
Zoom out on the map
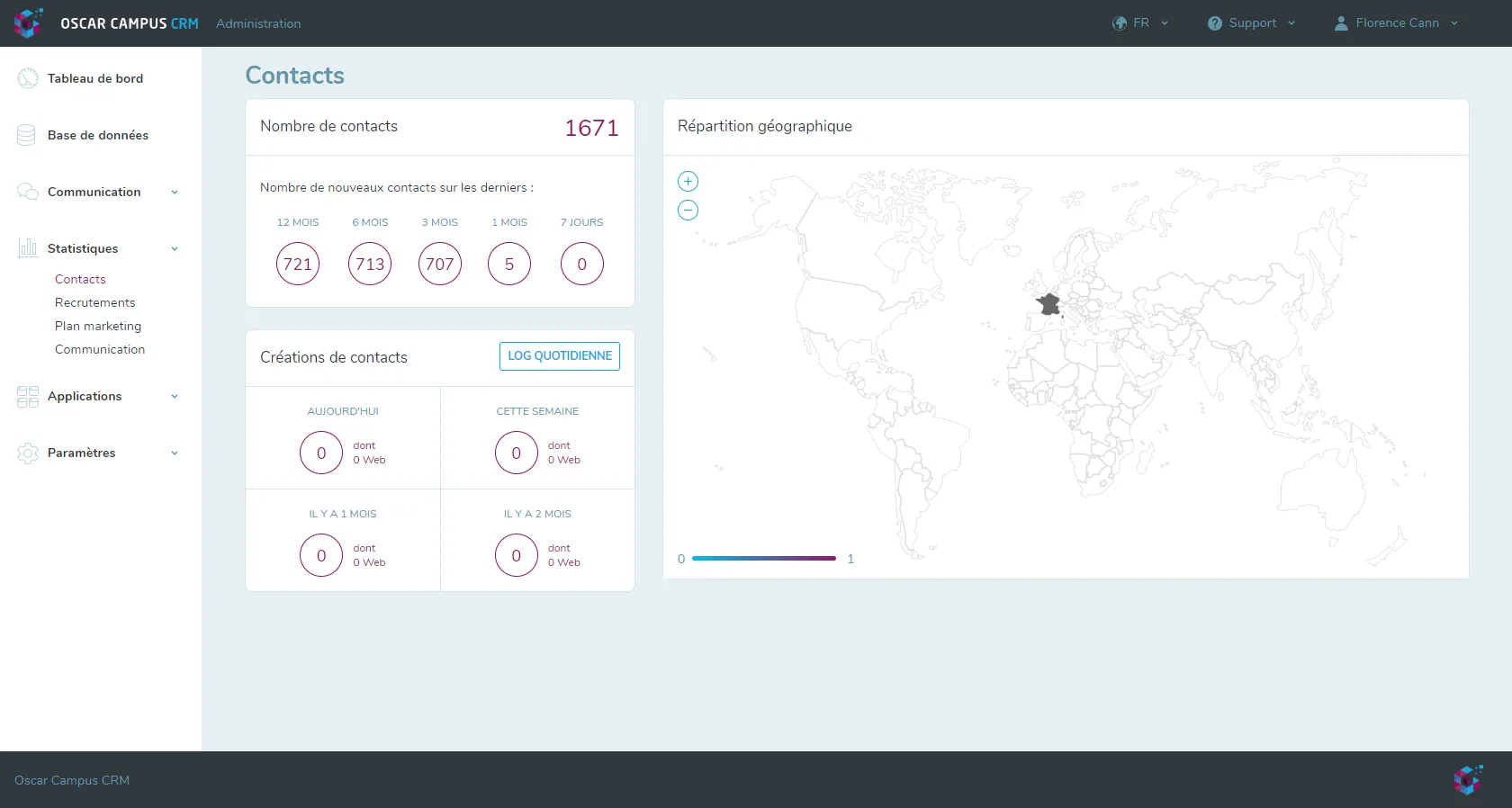click(688, 211)
